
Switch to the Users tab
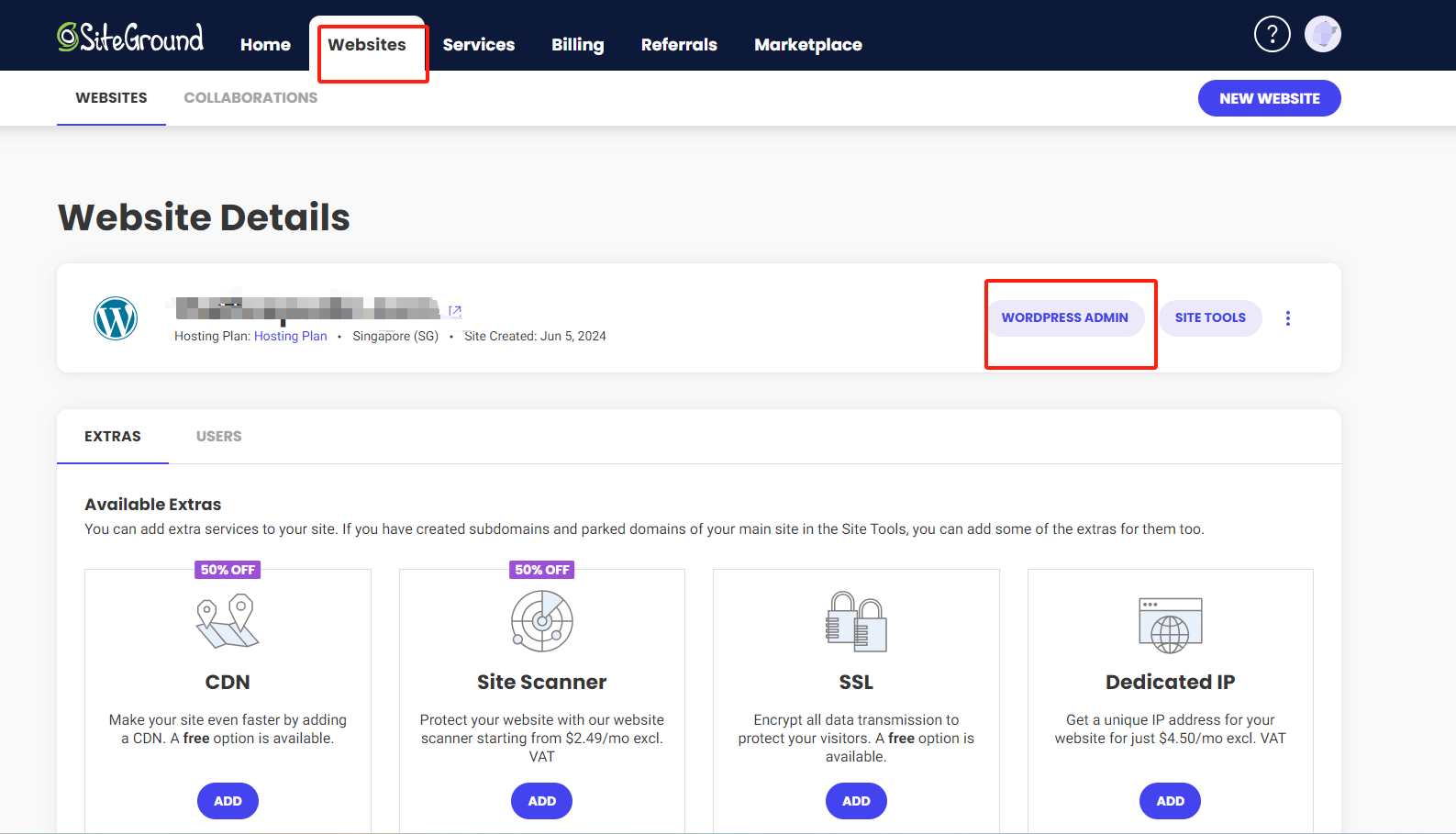pyautogui.click(x=218, y=437)
